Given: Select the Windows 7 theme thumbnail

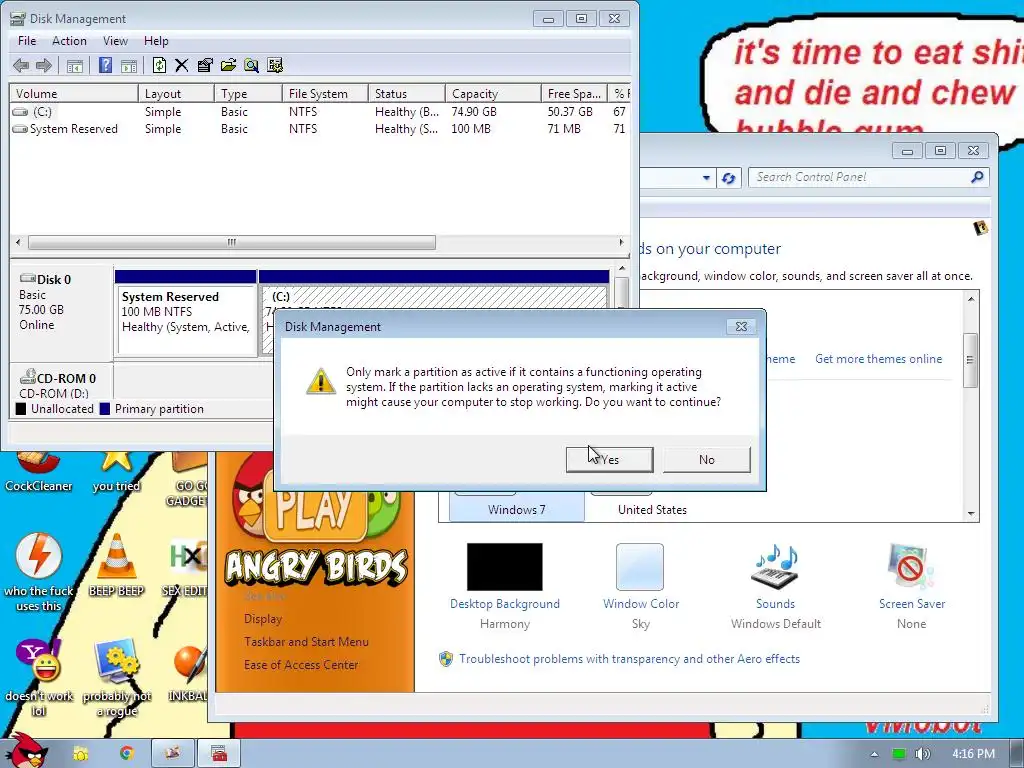Looking at the screenshot, I should [517, 507].
